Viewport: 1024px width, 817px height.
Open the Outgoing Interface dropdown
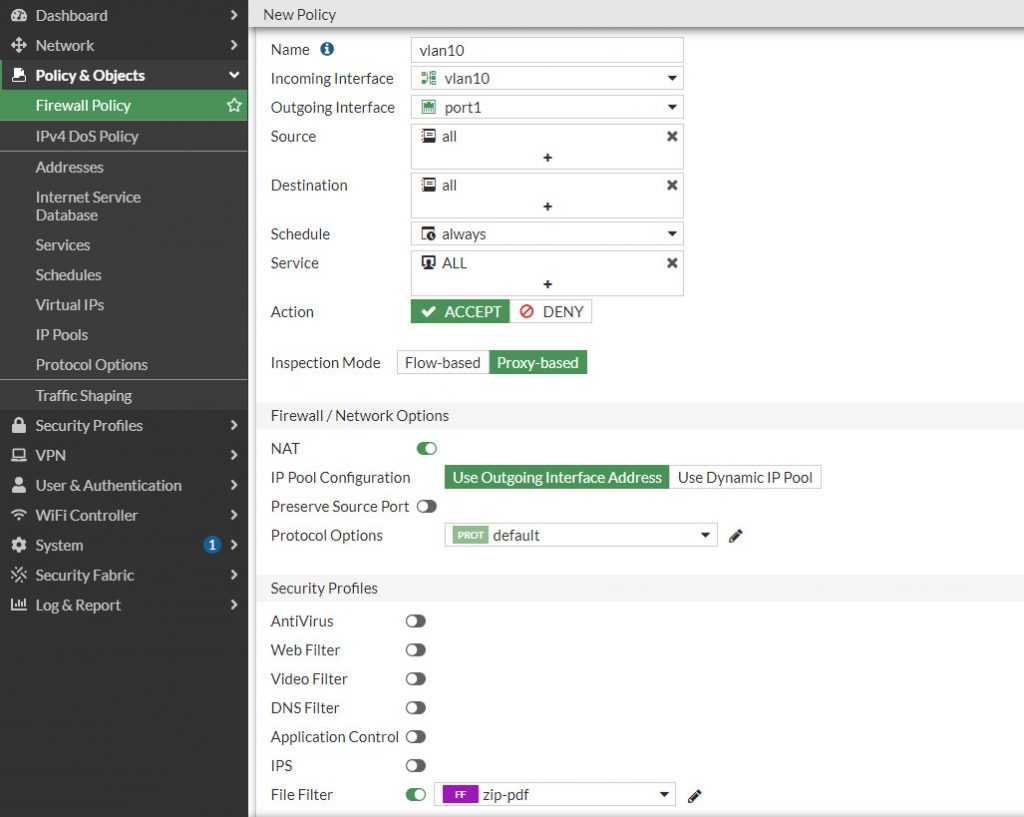click(674, 107)
